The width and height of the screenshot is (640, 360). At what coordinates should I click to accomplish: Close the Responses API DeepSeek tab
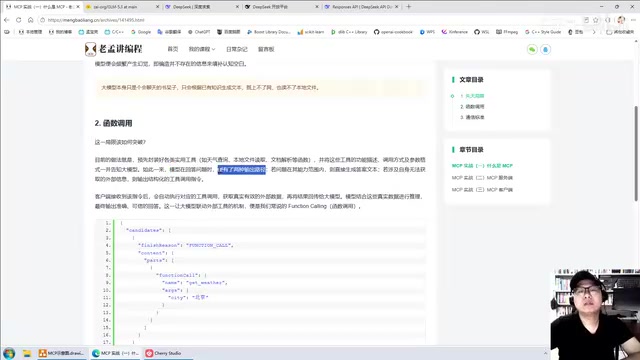coord(397,7)
